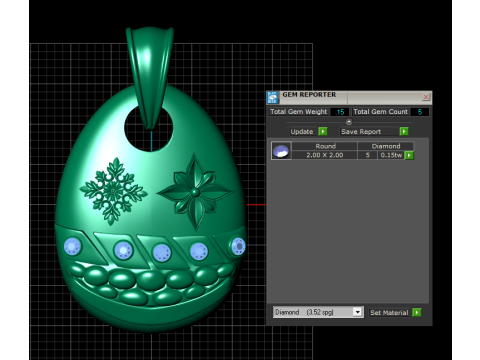Open the Diamond (3.52 spg) material dropdown
The height and width of the screenshot is (360, 480).
(x=358, y=312)
